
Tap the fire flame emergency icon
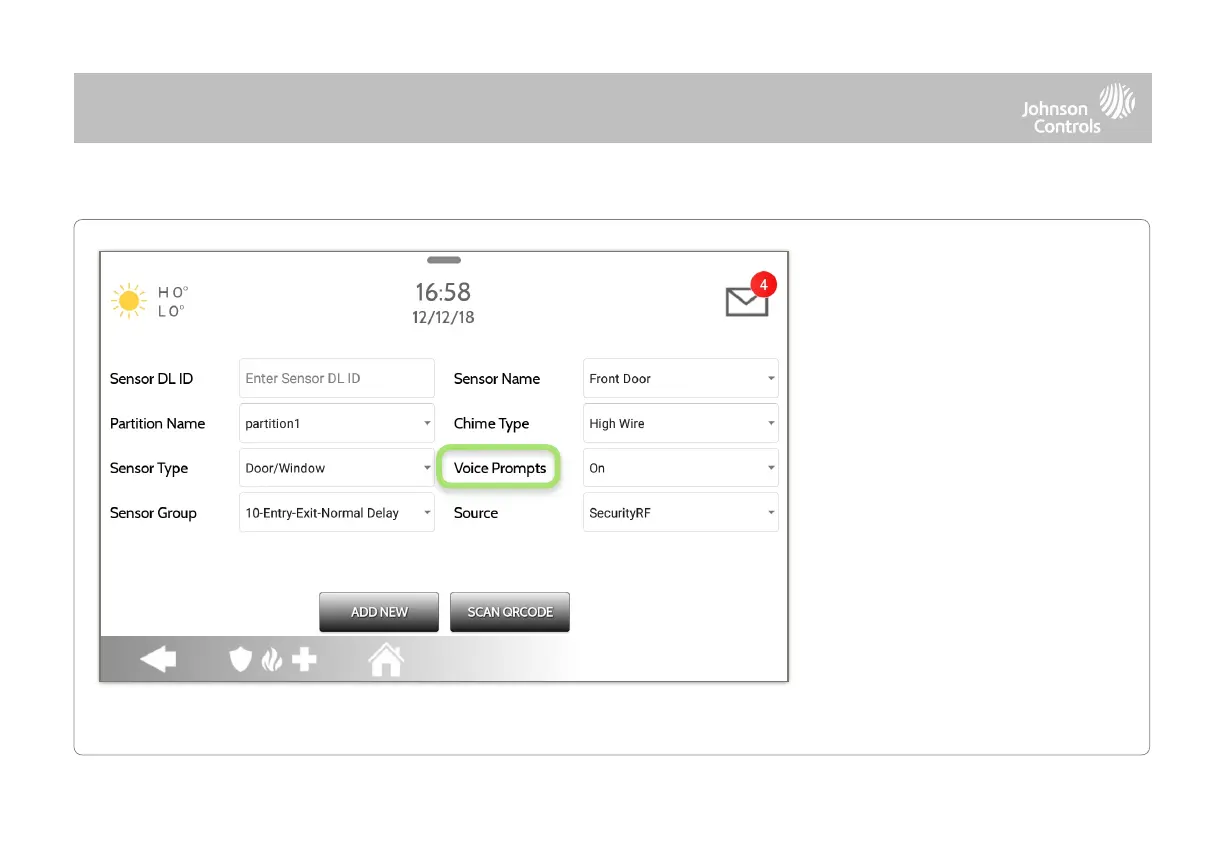271,660
